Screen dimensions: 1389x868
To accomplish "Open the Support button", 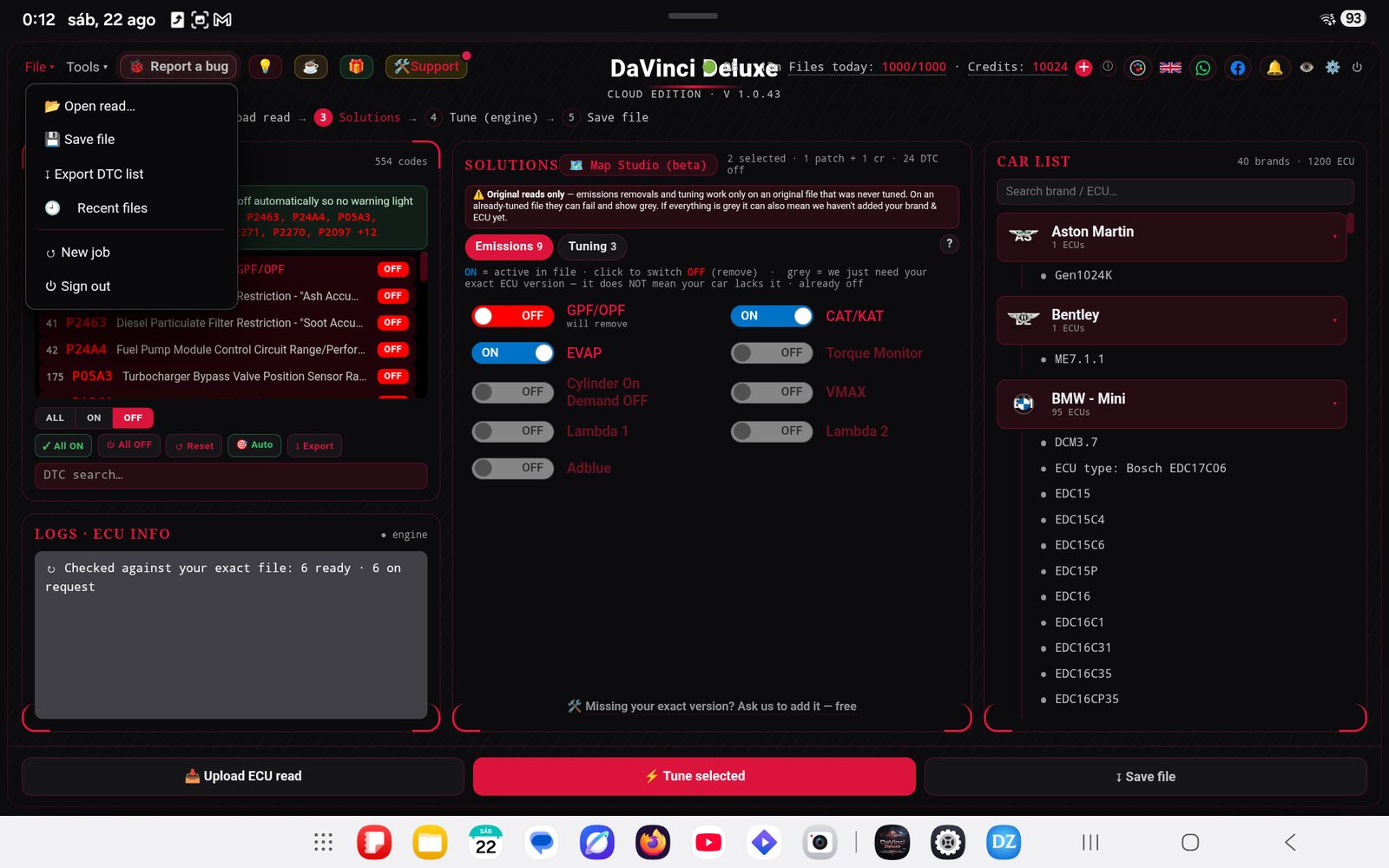I will pyautogui.click(x=426, y=67).
